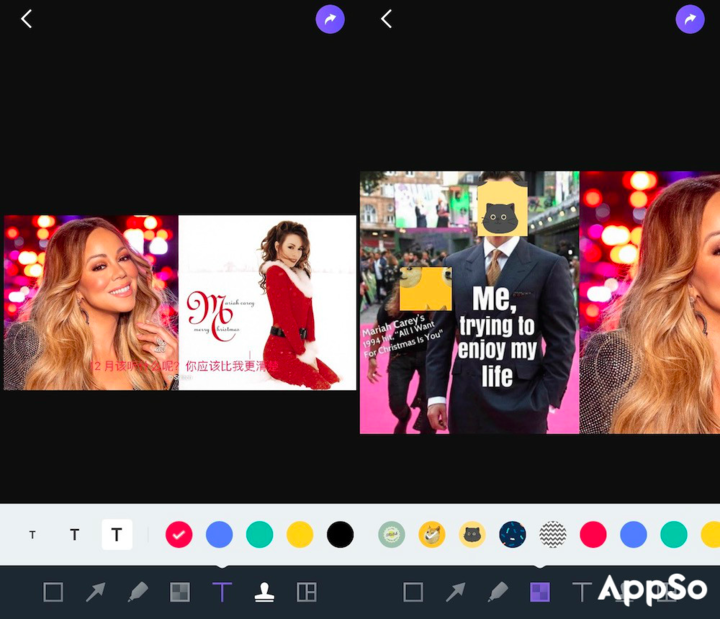Pick the checked red text color

(179, 535)
